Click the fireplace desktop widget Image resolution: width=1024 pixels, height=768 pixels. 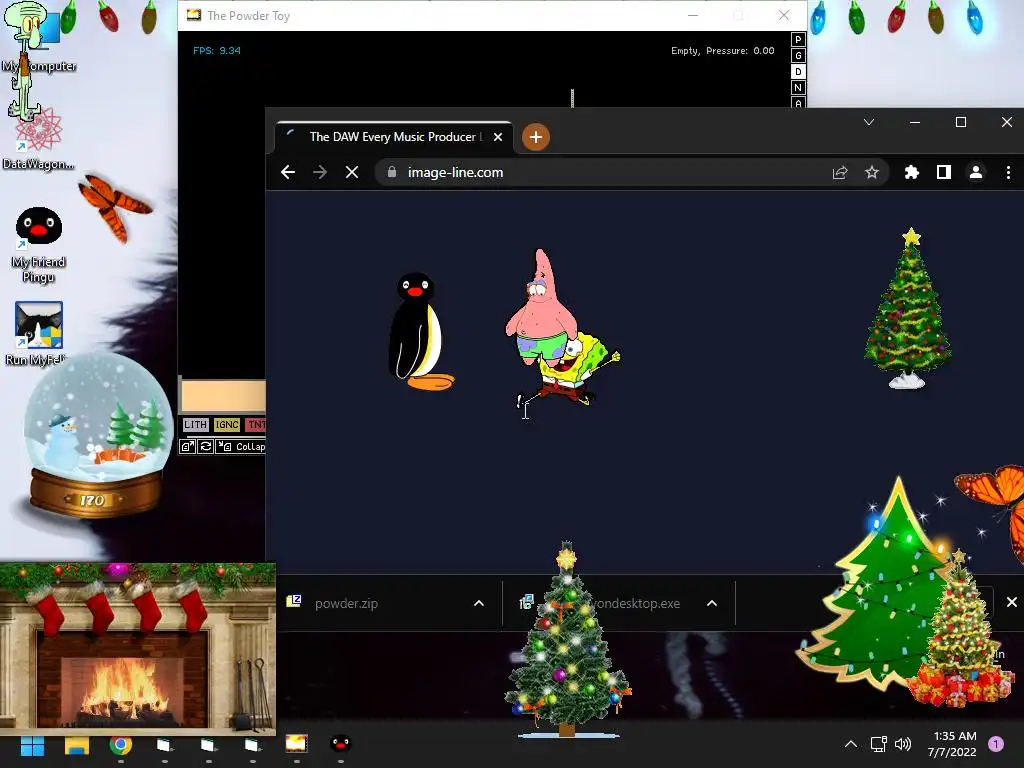(137, 648)
